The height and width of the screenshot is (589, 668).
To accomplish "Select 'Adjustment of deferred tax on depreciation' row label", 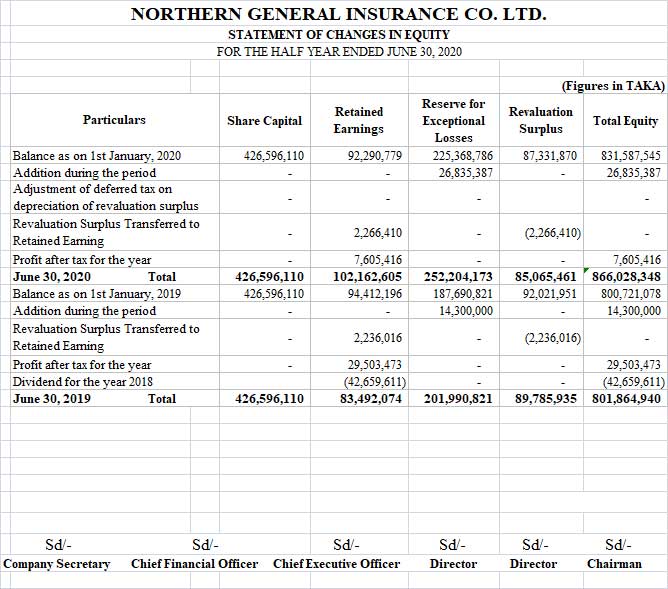I will [106, 197].
